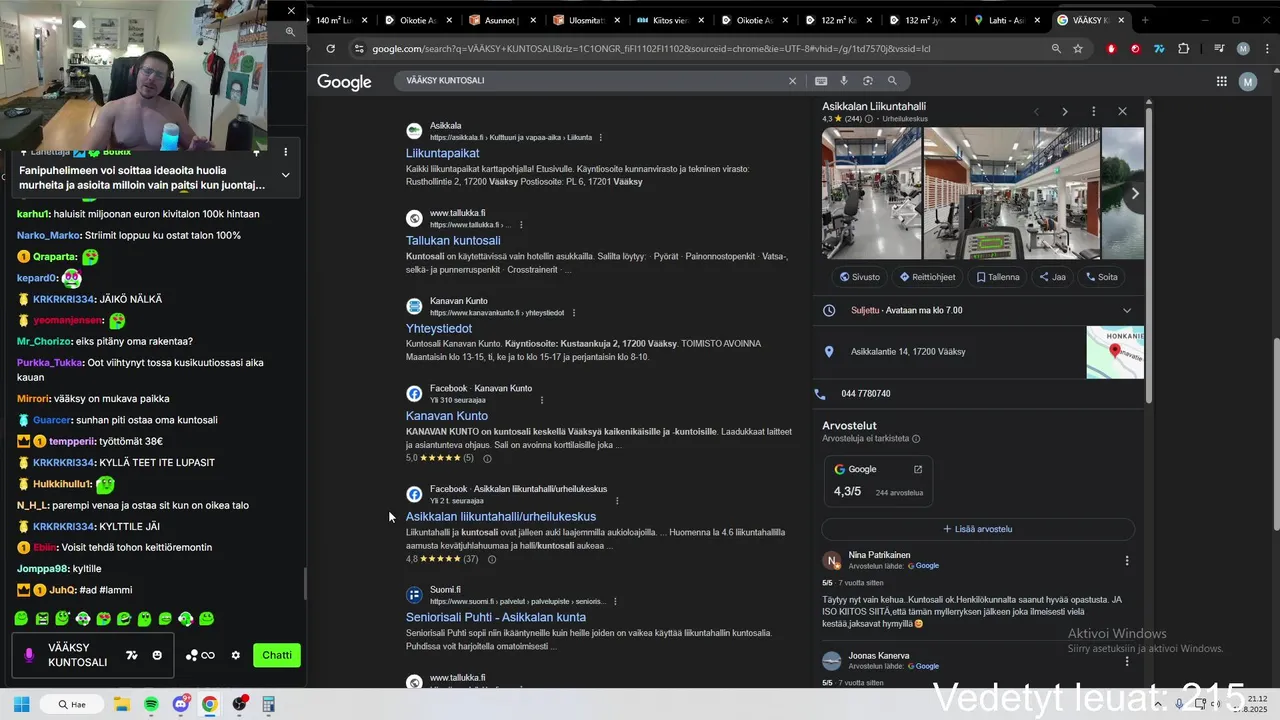Show next photos in the carousel
Screen dimensions: 1280x720
click(x=1134, y=194)
